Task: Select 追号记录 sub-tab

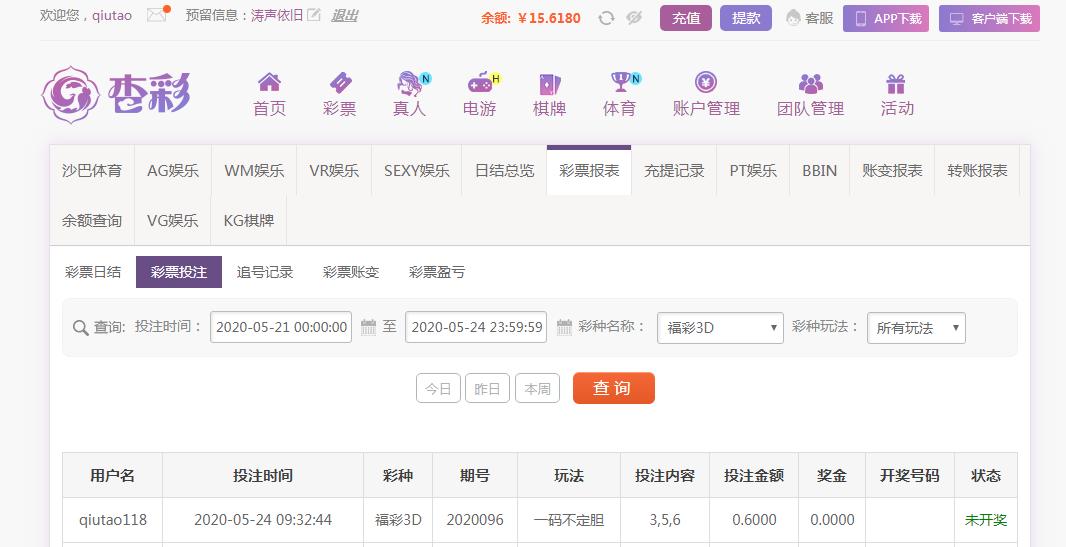Action: (x=264, y=272)
